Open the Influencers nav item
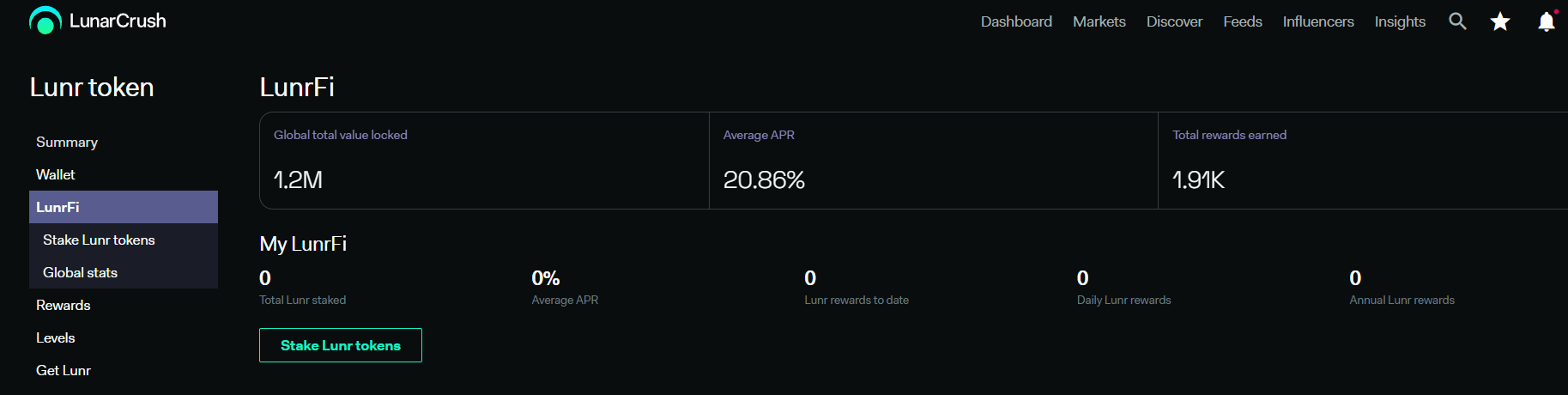 1318,21
